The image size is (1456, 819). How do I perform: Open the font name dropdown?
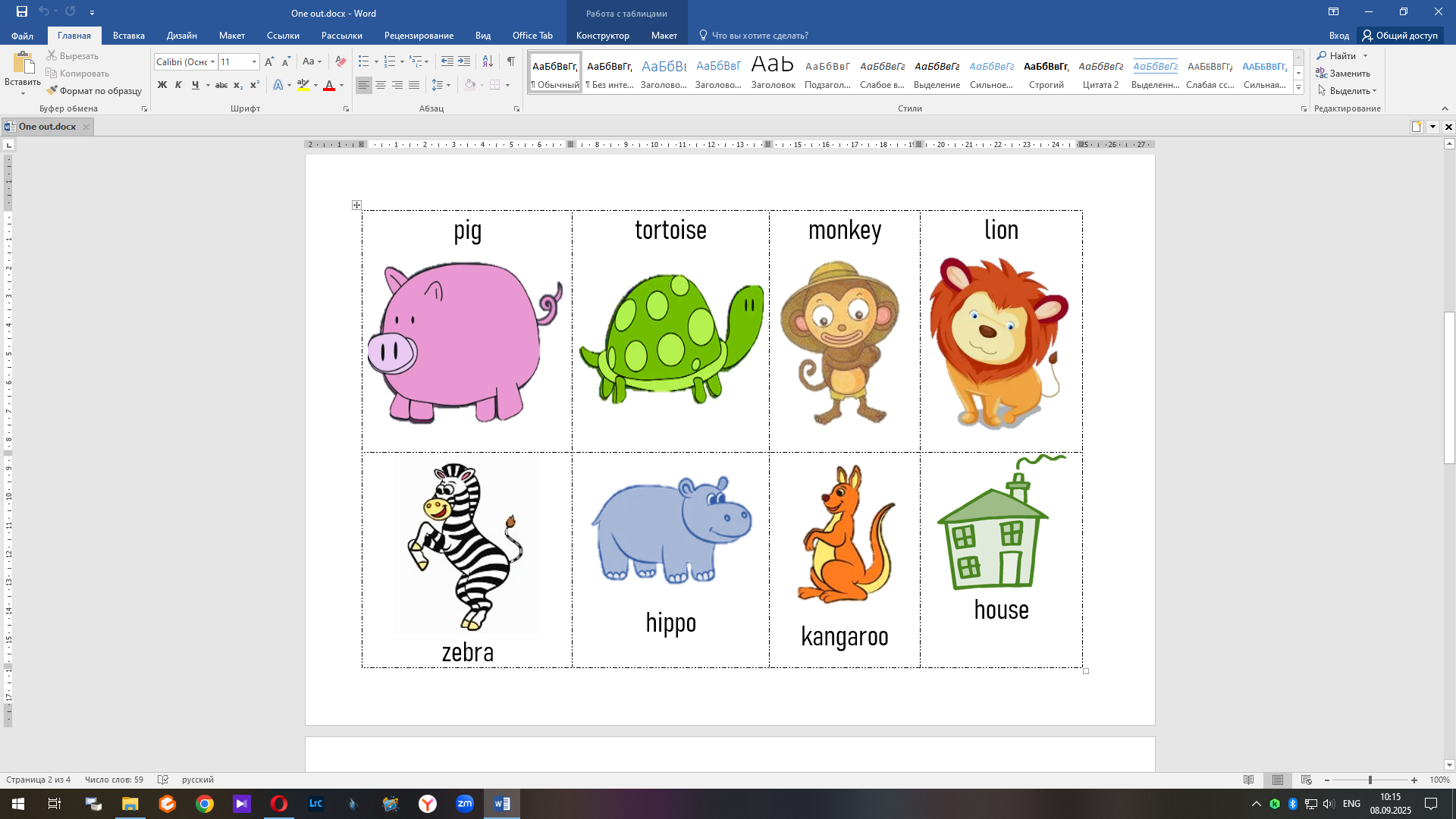point(213,62)
